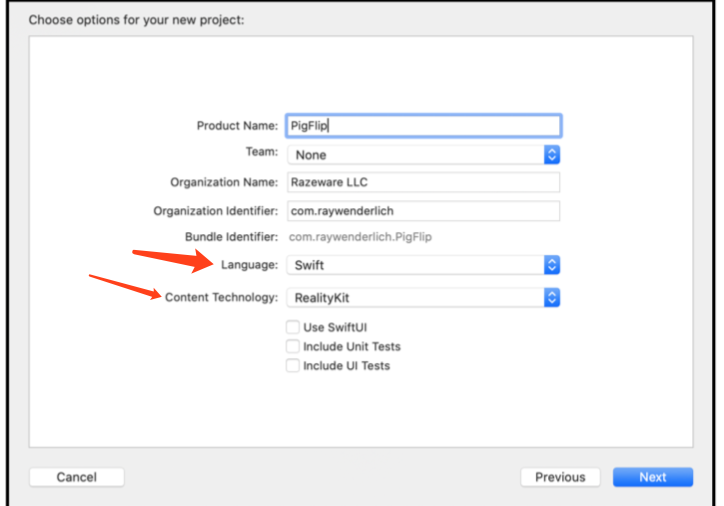Click the Content Technology stepper arrows
724x506 pixels.
pos(552,298)
